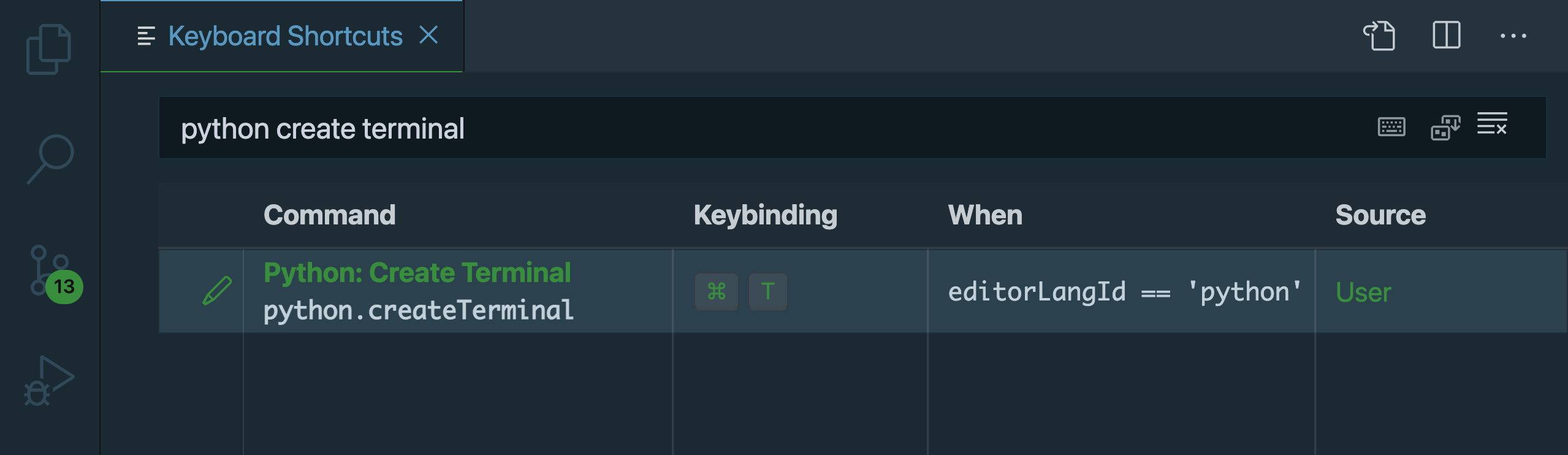
Task: Click the Source column header
Action: point(1380,215)
